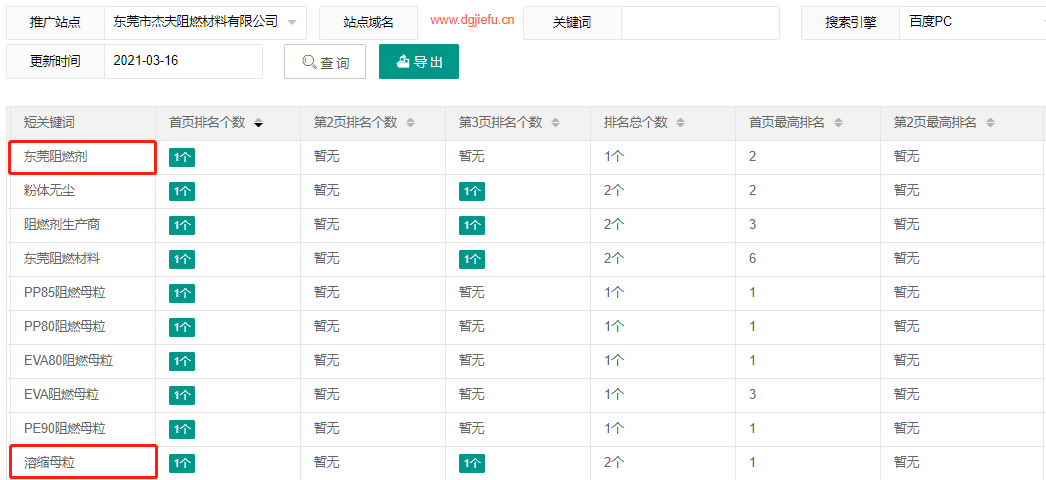This screenshot has width=1046, height=480.
Task: Click the 查询 search button
Action: (325, 62)
